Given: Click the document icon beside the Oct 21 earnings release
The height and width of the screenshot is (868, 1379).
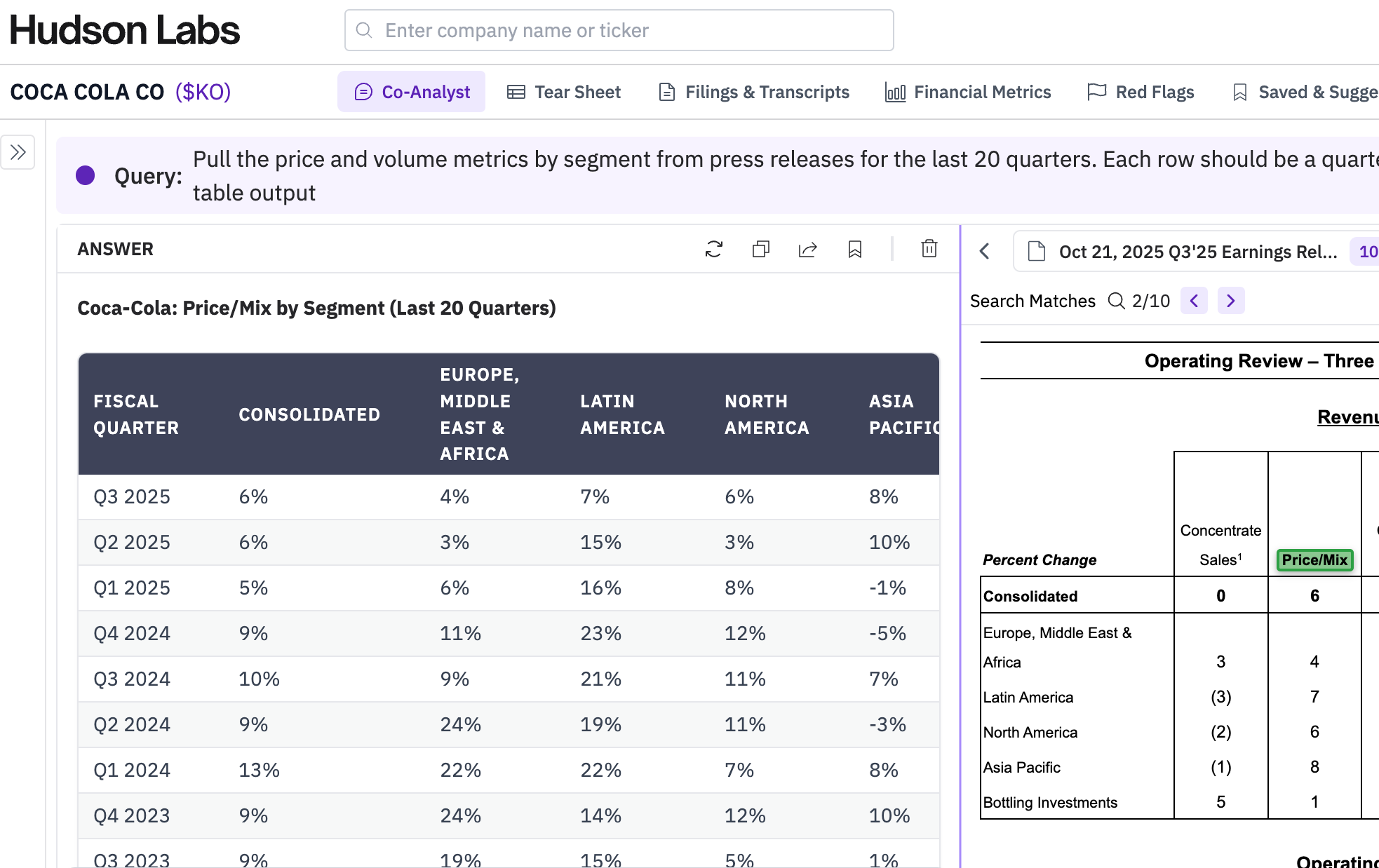Looking at the screenshot, I should [x=1037, y=251].
